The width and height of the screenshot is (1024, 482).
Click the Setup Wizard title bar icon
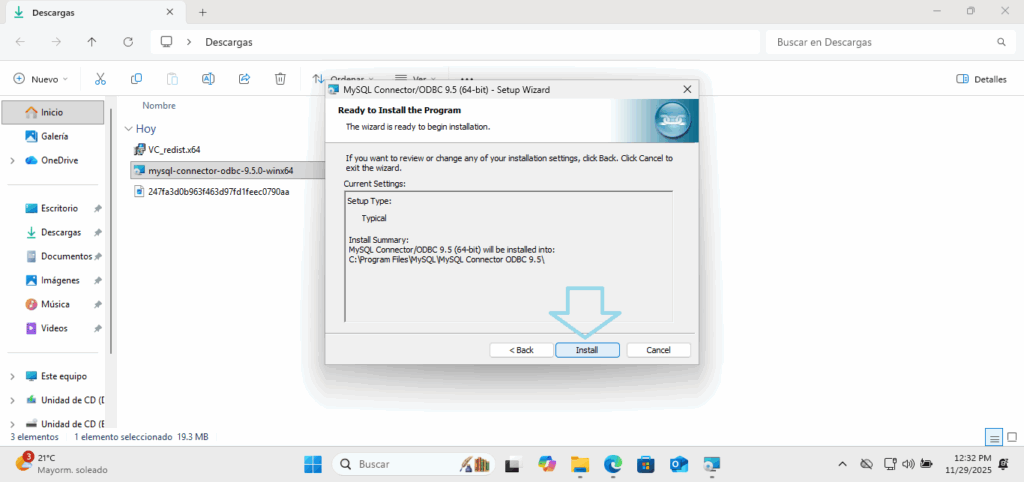(334, 89)
